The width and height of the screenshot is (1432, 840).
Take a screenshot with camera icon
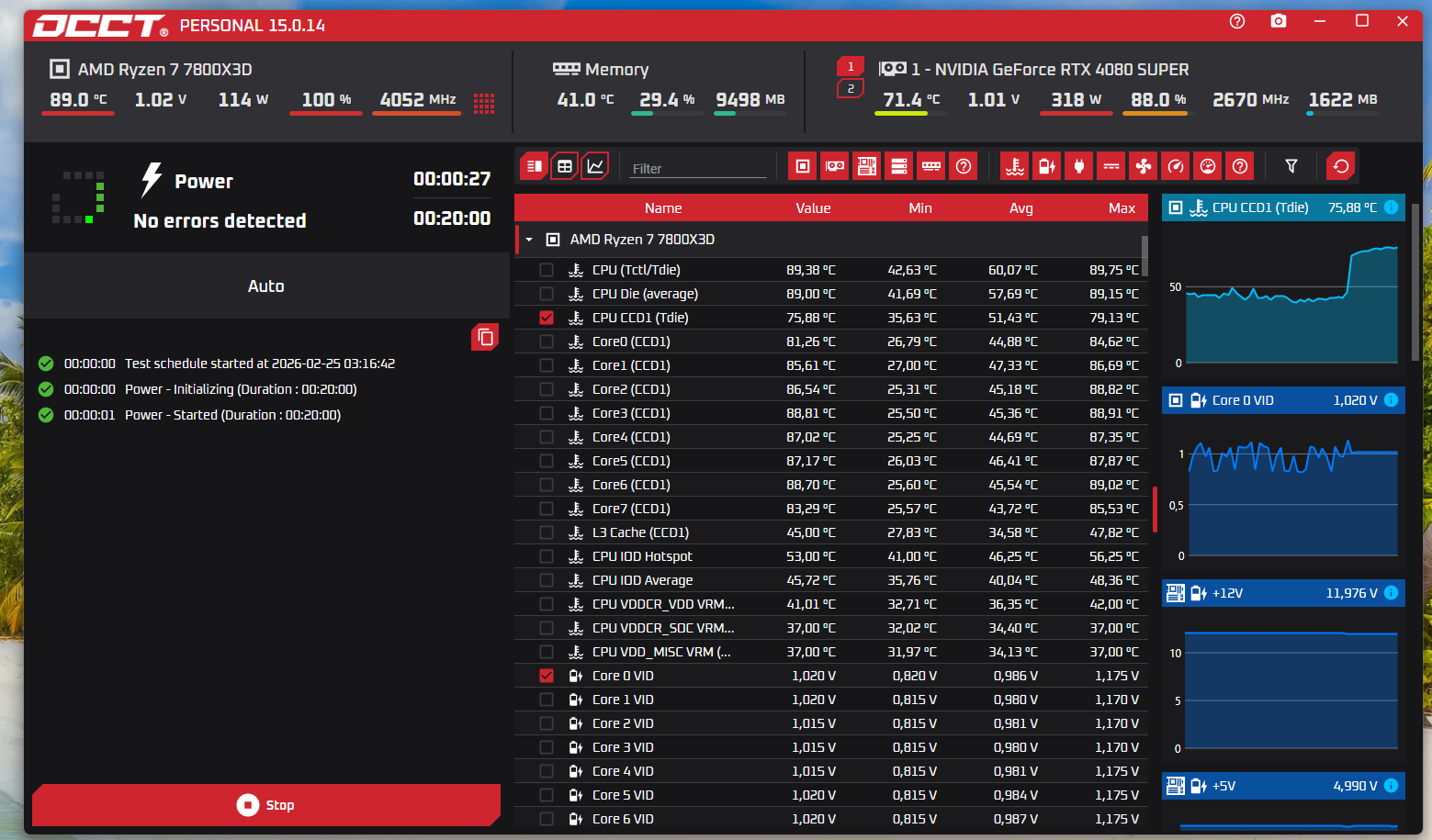(x=1279, y=21)
